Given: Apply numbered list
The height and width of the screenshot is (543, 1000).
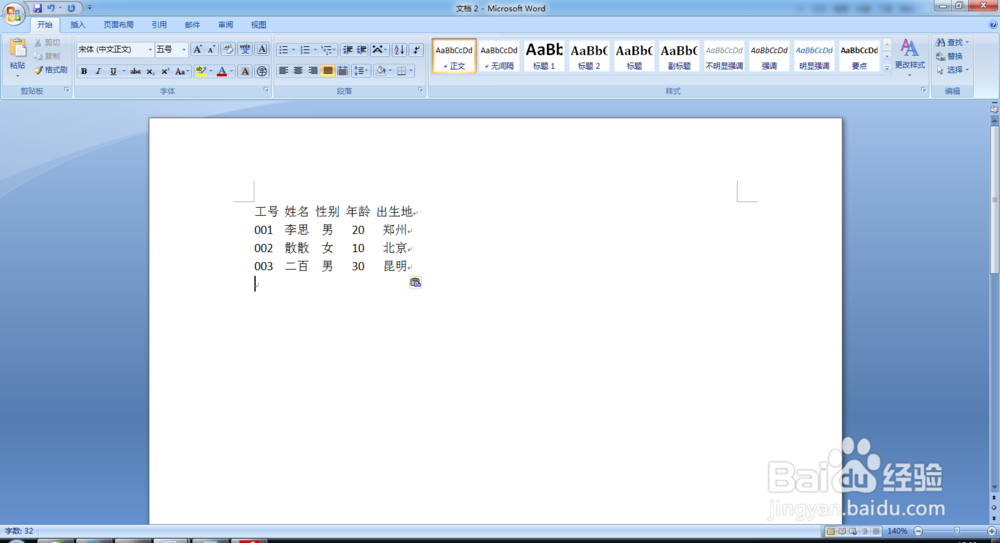Looking at the screenshot, I should point(305,50).
